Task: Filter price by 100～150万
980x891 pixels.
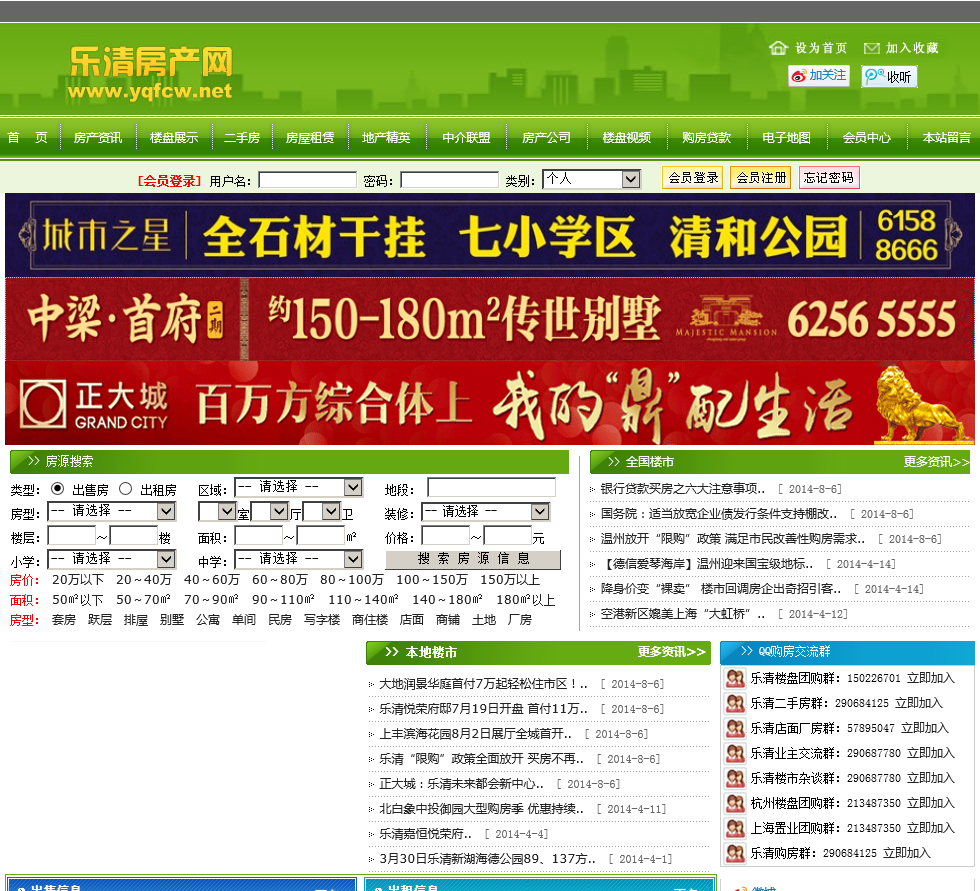Action: tap(431, 580)
